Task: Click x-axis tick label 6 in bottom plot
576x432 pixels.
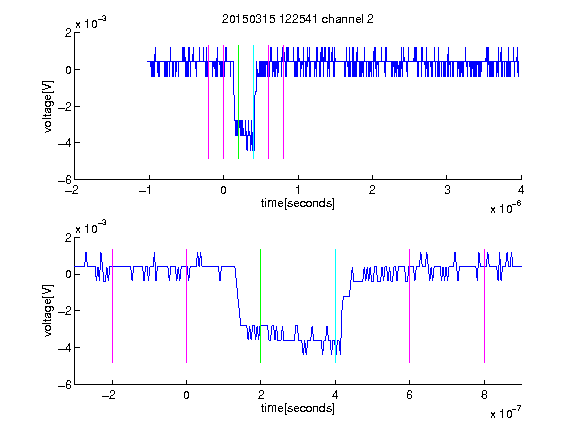Action: pyautogui.click(x=409, y=395)
